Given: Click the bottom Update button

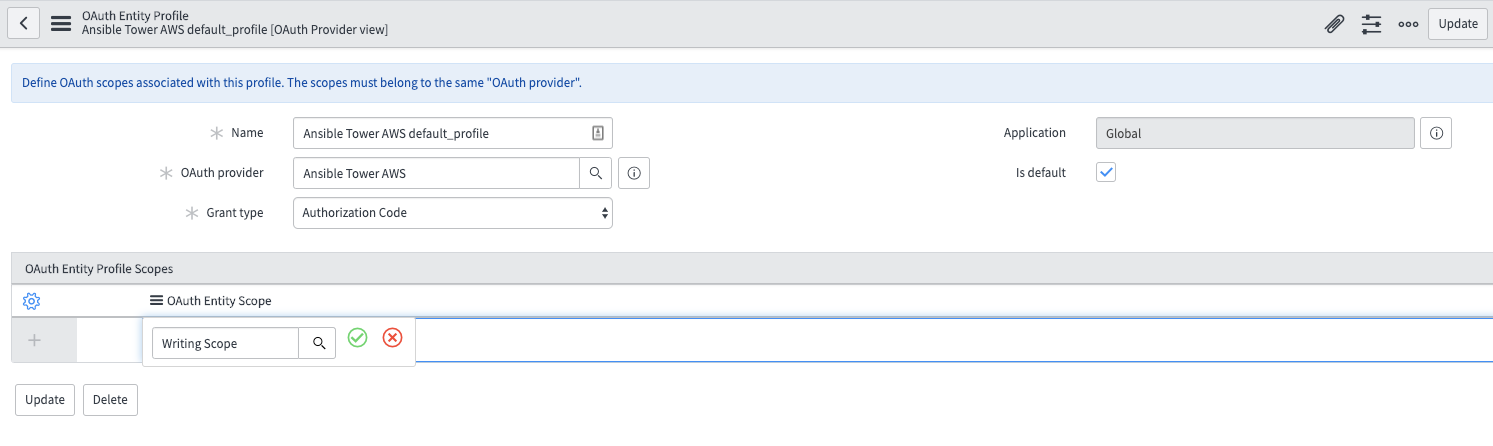Looking at the screenshot, I should click(45, 400).
